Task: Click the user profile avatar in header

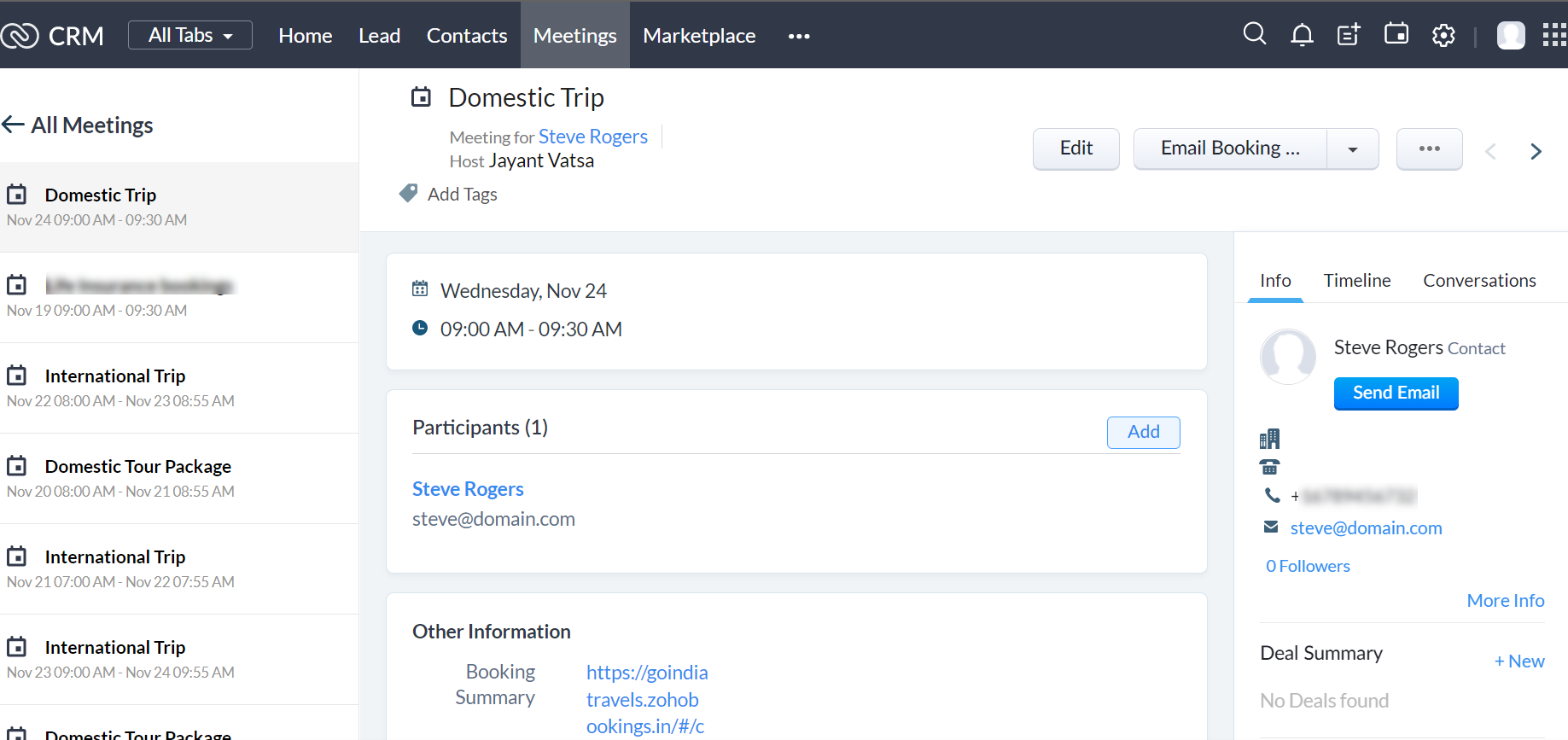Action: click(x=1510, y=35)
